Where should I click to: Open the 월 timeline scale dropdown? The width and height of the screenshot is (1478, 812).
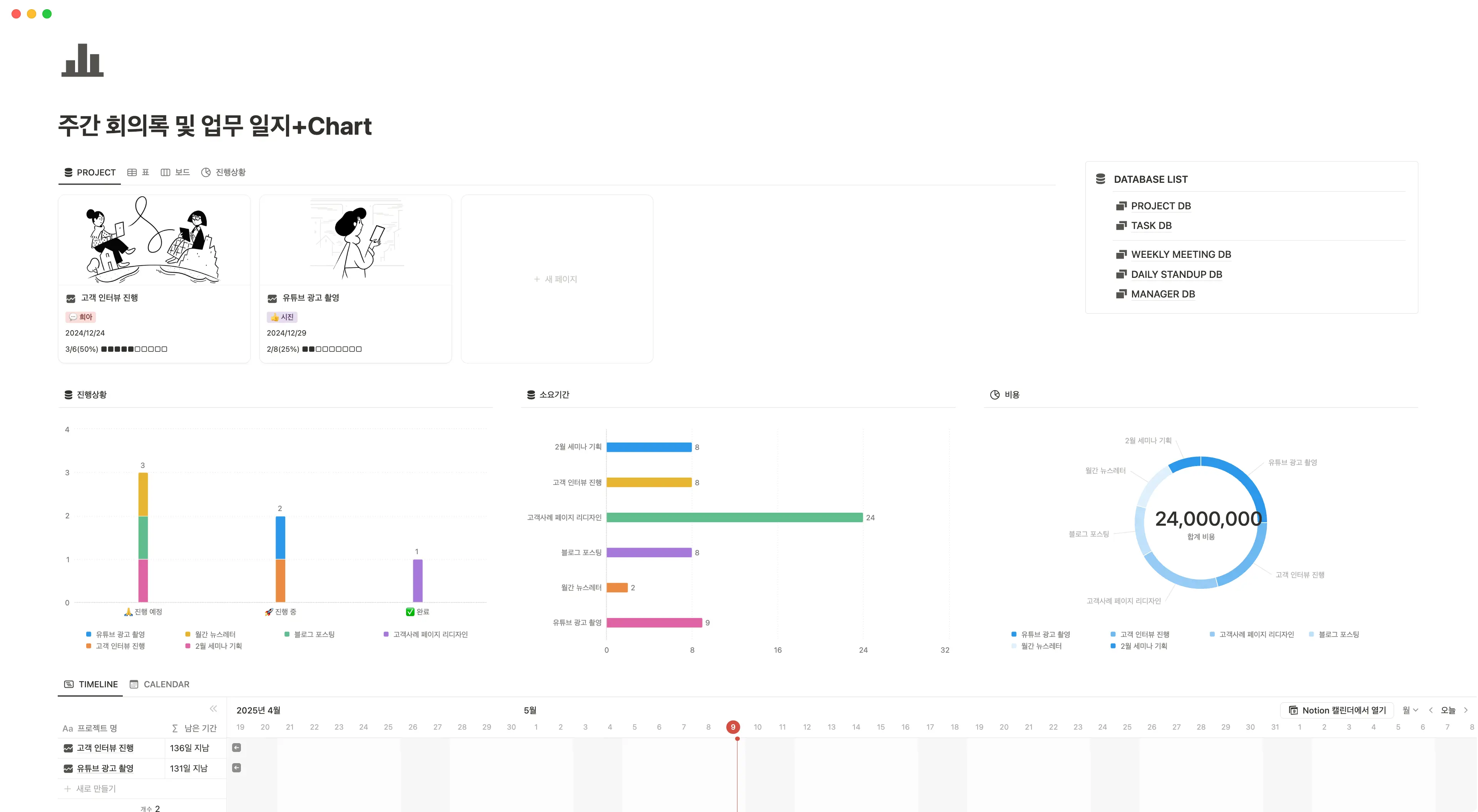click(x=1410, y=710)
